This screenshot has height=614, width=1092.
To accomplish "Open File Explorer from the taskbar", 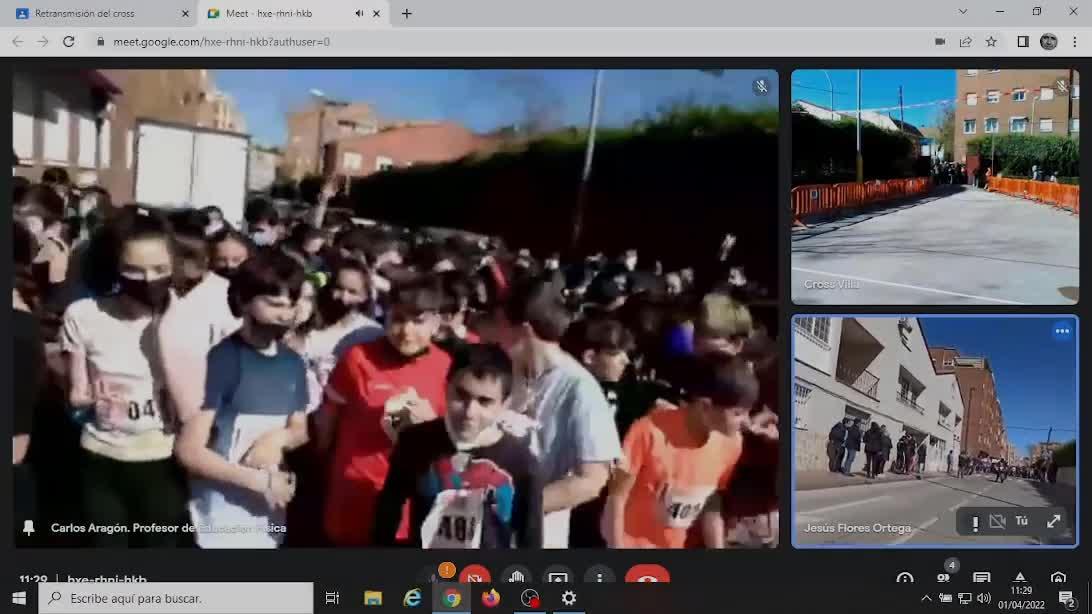I will pyautogui.click(x=373, y=598).
